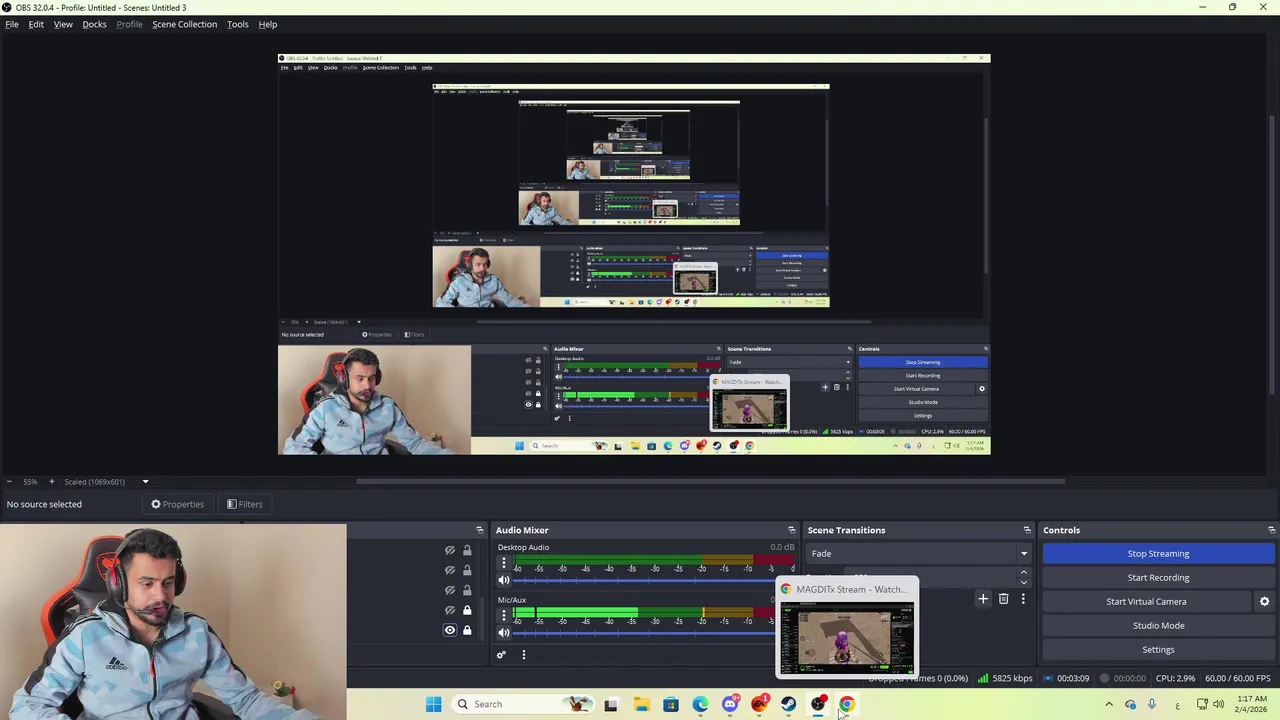Open the Help menu
Screen dimensions: 1280x720
click(267, 24)
